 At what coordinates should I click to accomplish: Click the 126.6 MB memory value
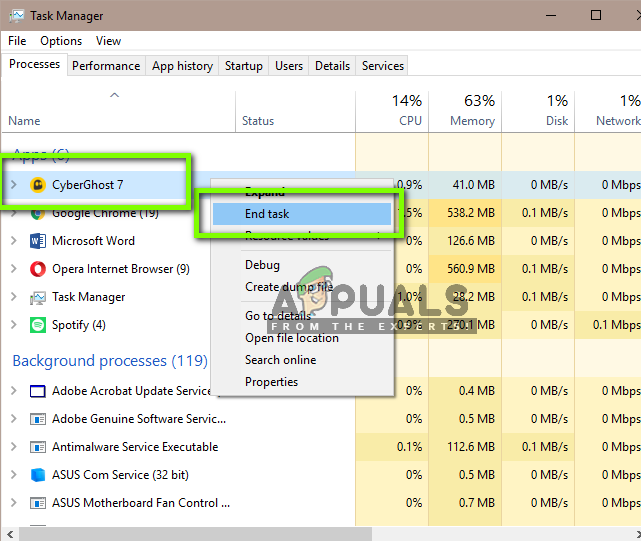(x=471, y=241)
